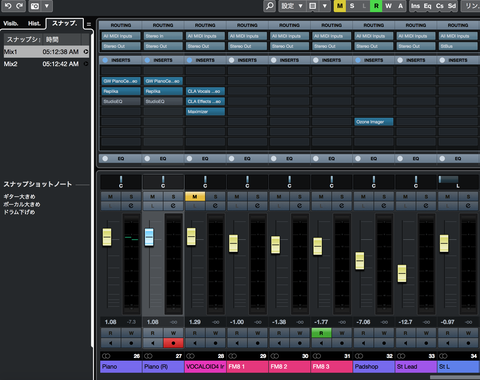Click the redo arrow in the toolbar
This screenshot has width=480, height=380.
coord(19,6)
